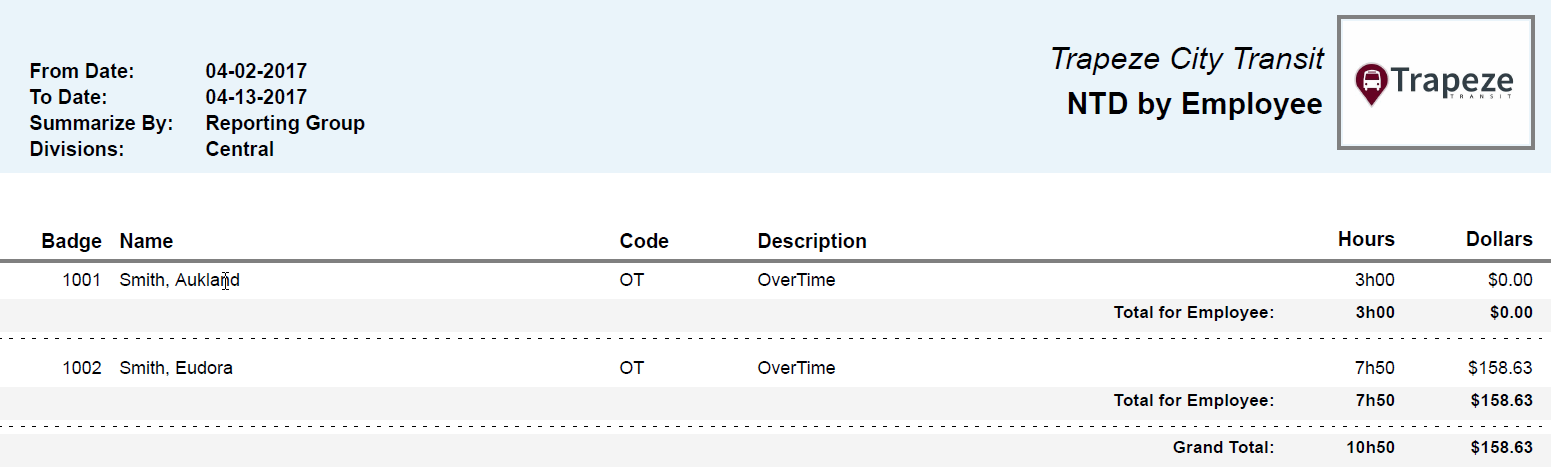Click the Central divisions value

point(239,149)
